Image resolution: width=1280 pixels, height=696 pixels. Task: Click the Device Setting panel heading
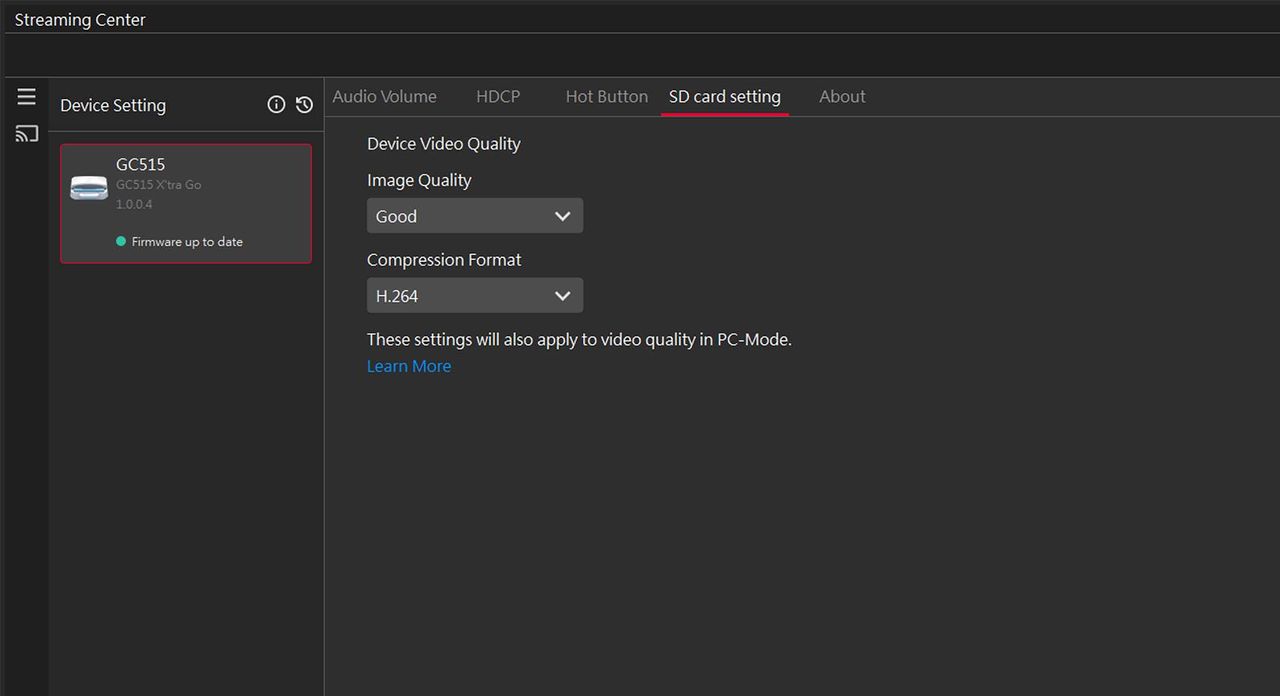click(x=113, y=105)
